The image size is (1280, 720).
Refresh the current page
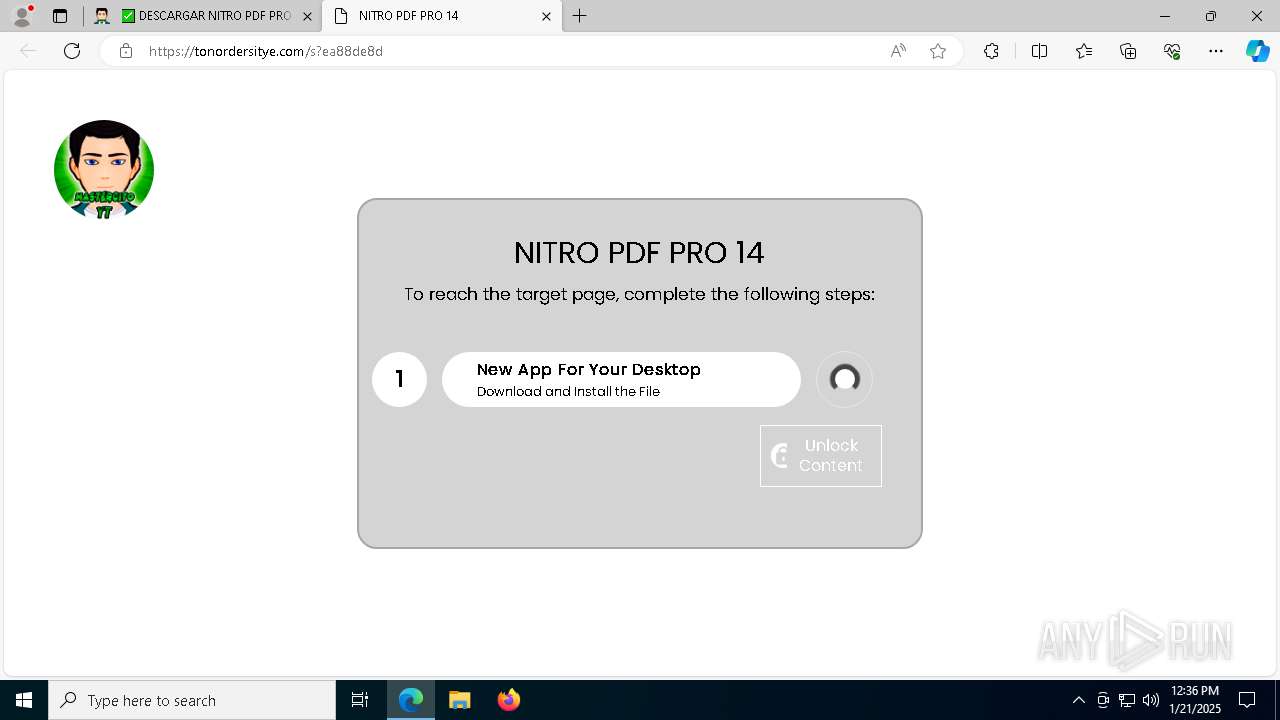pos(72,51)
